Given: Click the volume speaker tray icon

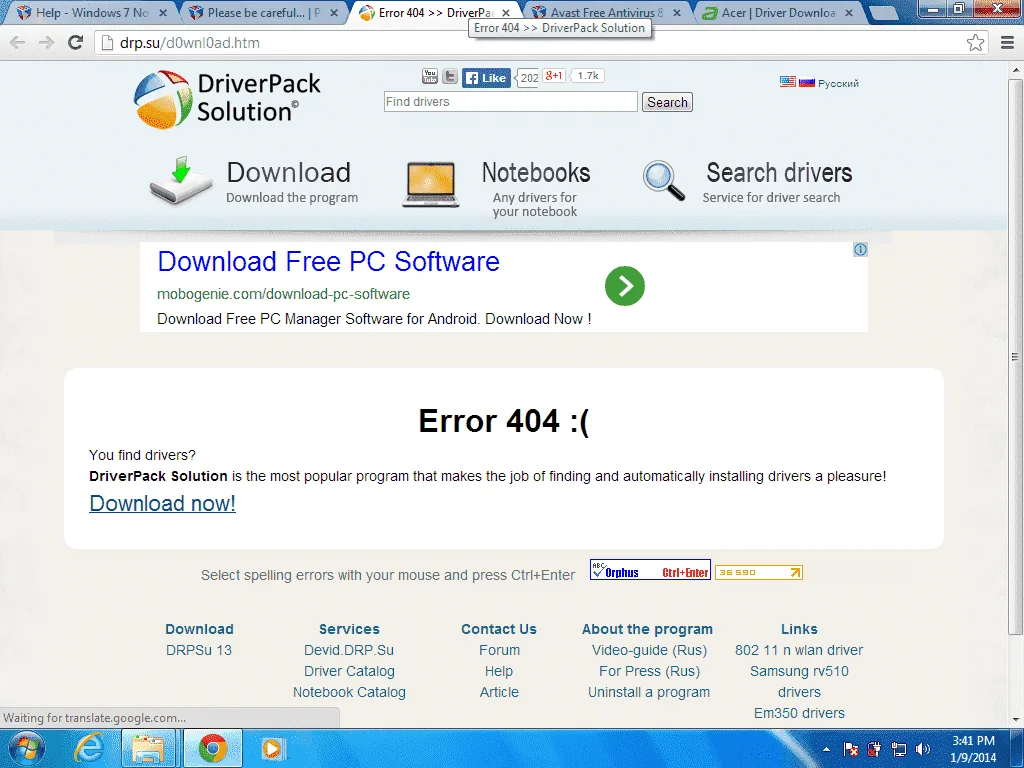Looking at the screenshot, I should click(922, 749).
